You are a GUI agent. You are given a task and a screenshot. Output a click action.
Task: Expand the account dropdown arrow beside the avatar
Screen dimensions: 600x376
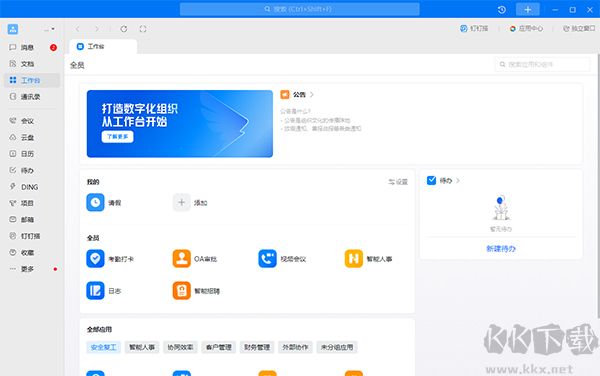tap(53, 29)
